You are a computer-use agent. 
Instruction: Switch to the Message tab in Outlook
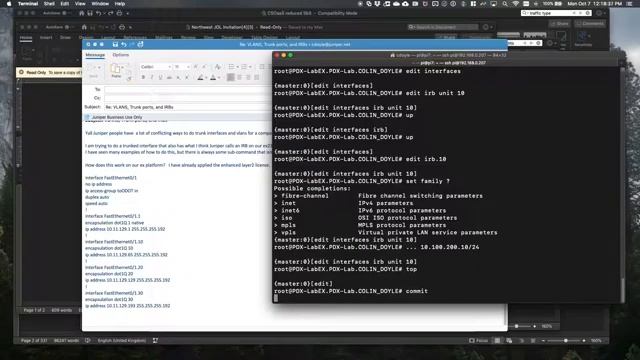pyautogui.click(x=95, y=55)
